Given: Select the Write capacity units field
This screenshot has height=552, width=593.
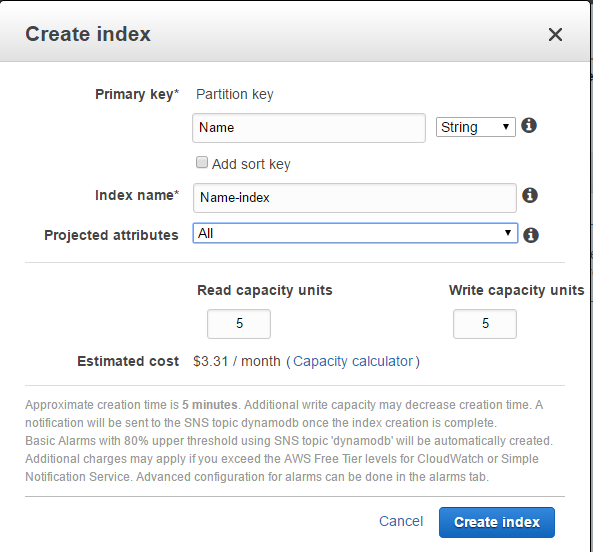Looking at the screenshot, I should [485, 324].
